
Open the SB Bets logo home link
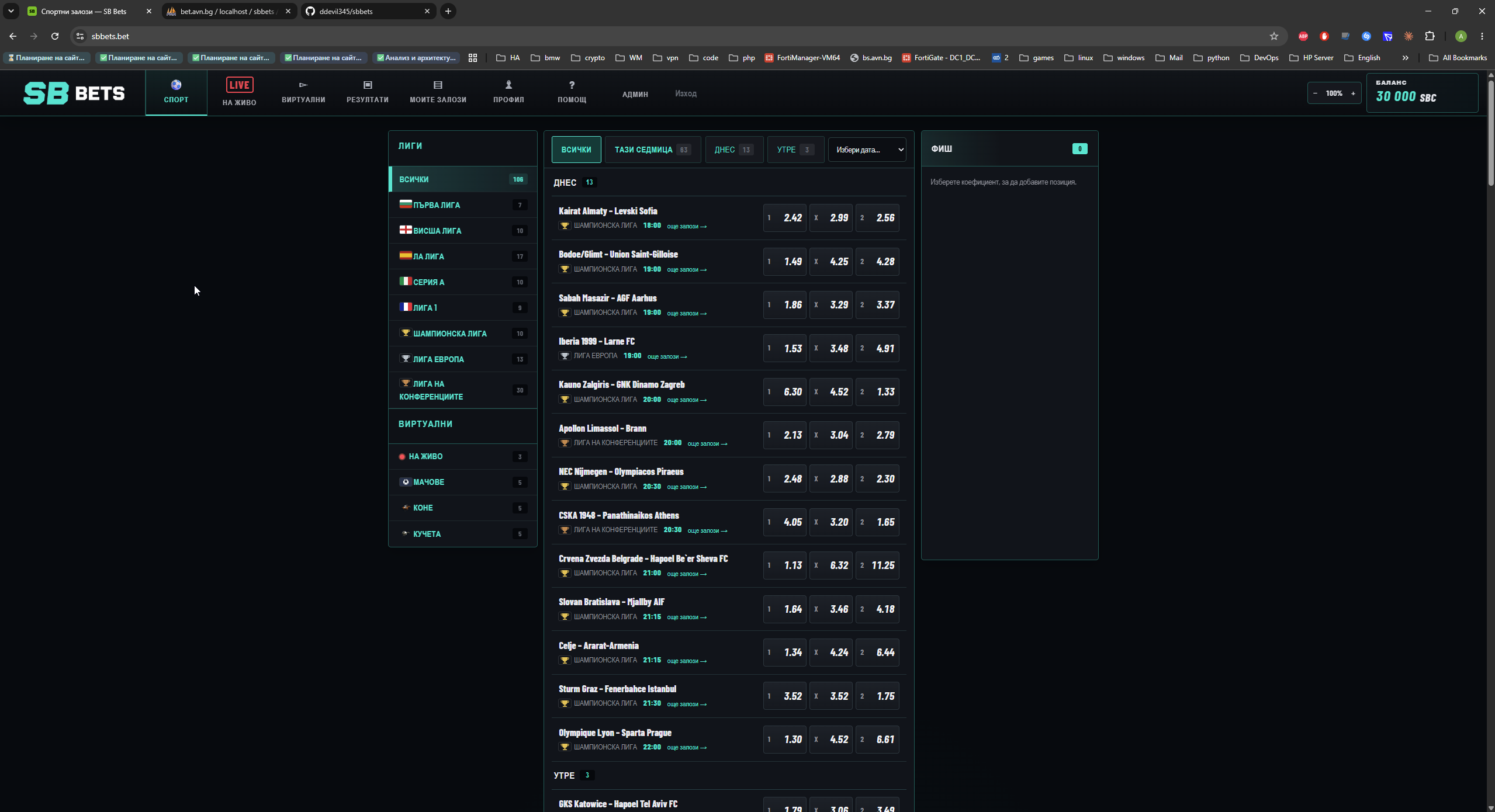coord(74,93)
